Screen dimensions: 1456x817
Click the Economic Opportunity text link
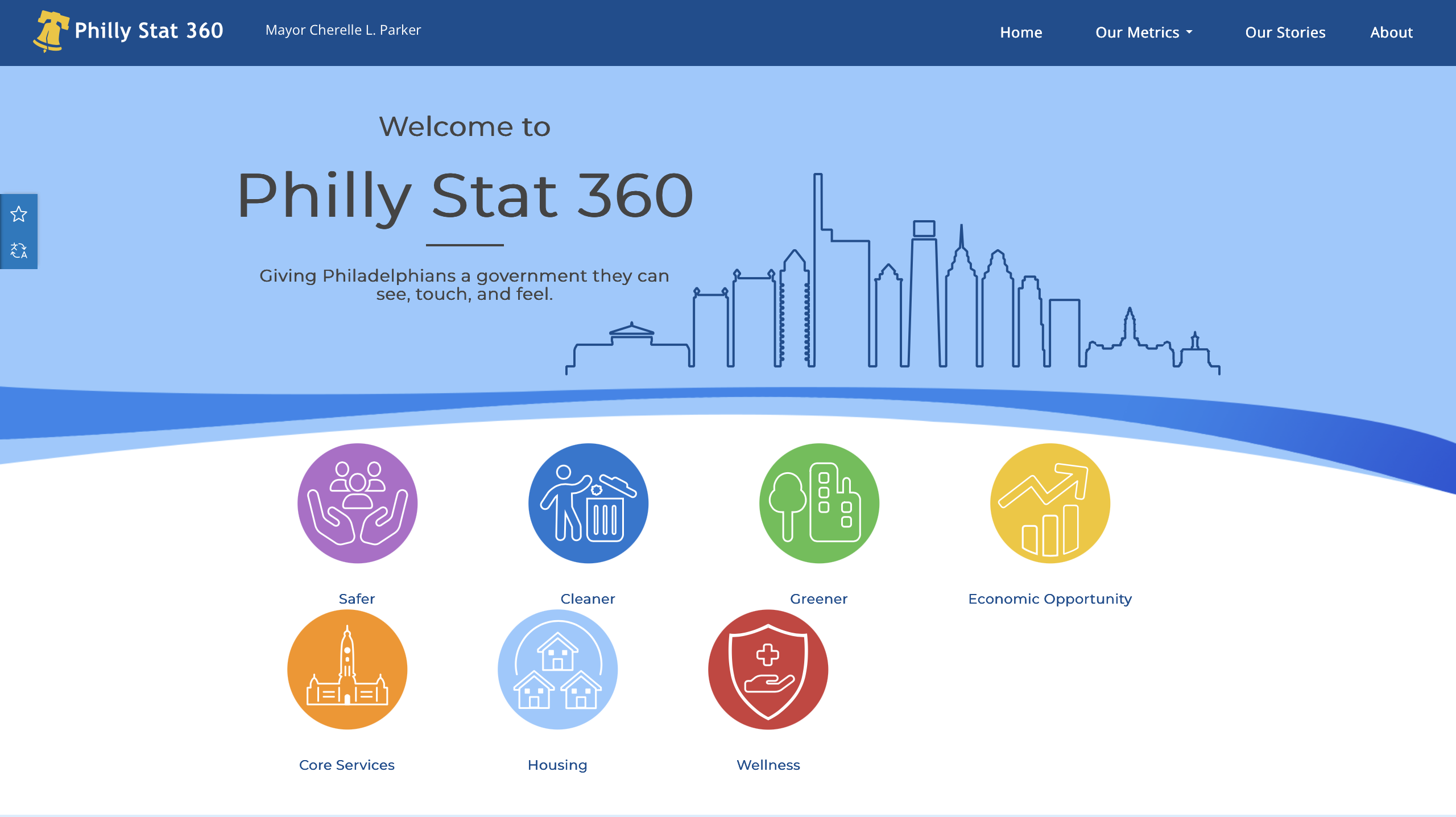click(x=1050, y=599)
